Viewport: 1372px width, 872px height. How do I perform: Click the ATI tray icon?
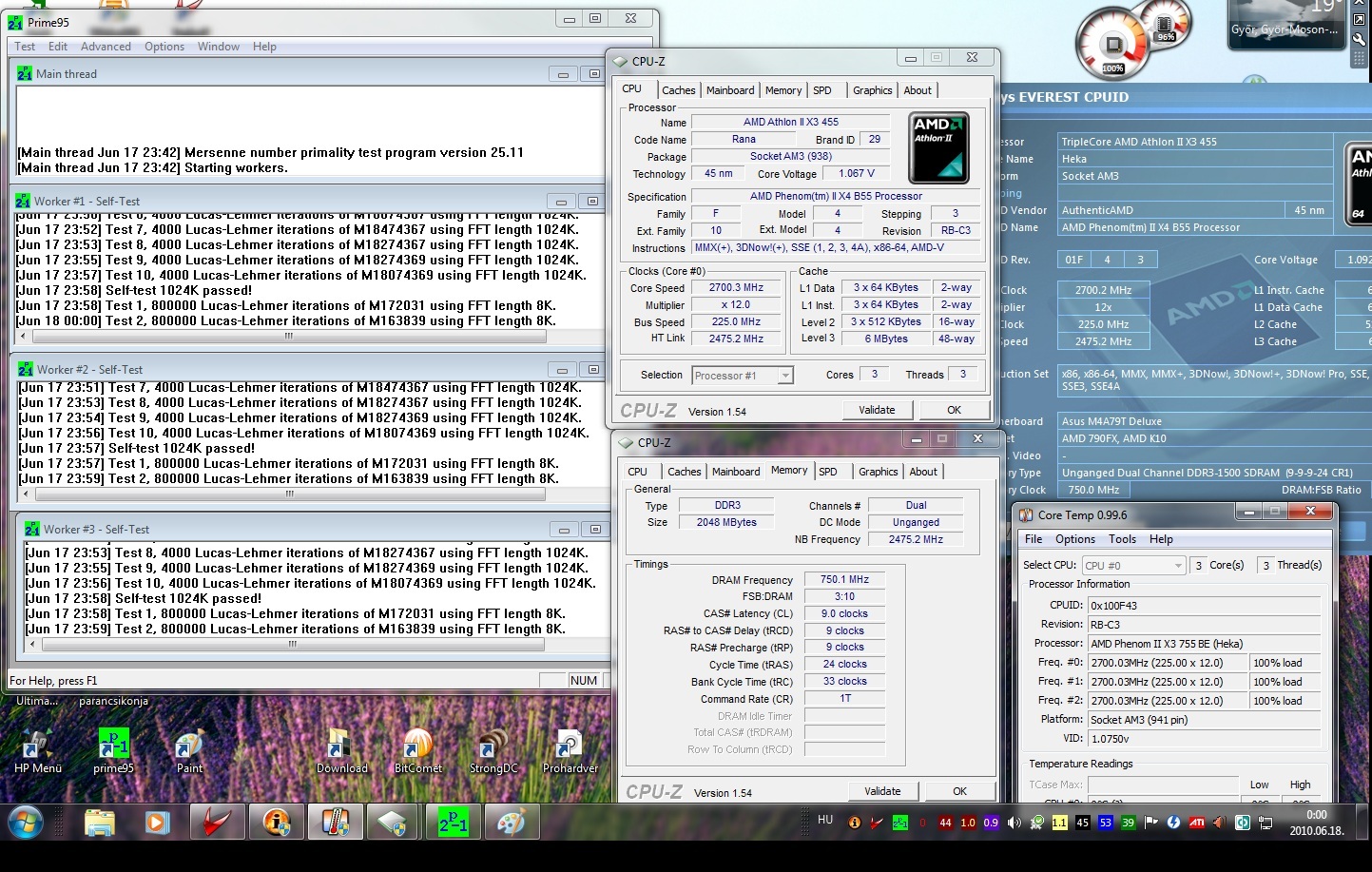[x=1197, y=823]
